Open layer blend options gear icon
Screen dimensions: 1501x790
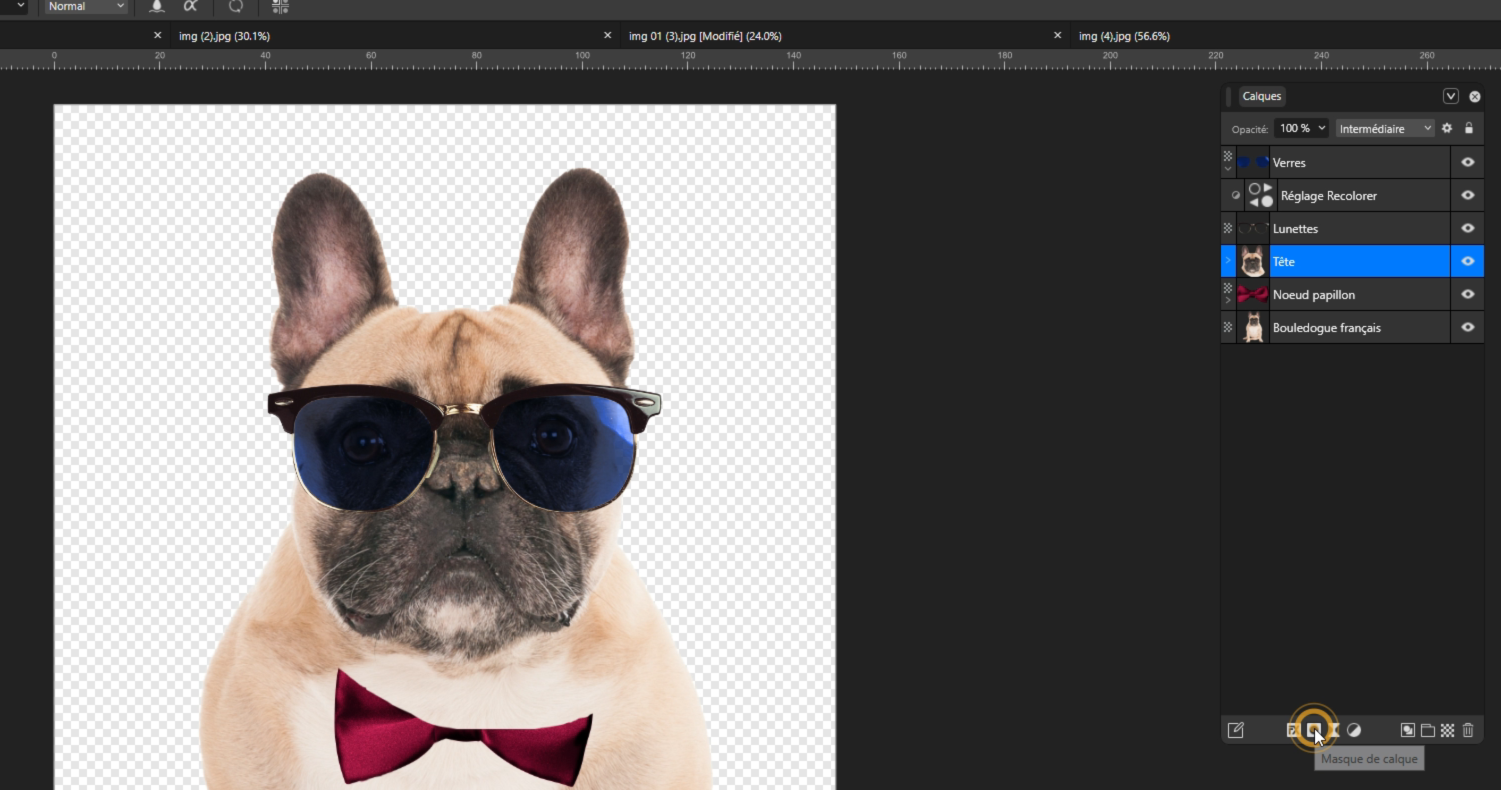1446,128
